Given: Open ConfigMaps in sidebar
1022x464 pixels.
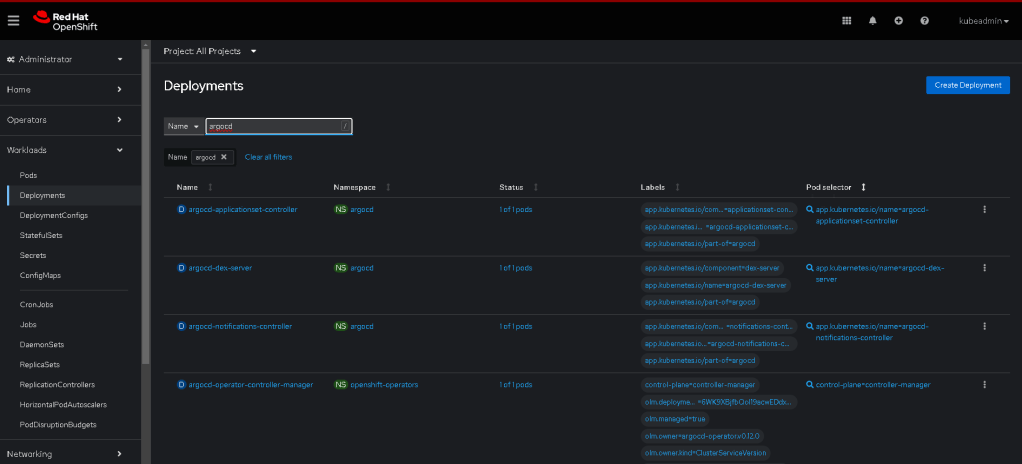Looking at the screenshot, I should coord(40,276).
